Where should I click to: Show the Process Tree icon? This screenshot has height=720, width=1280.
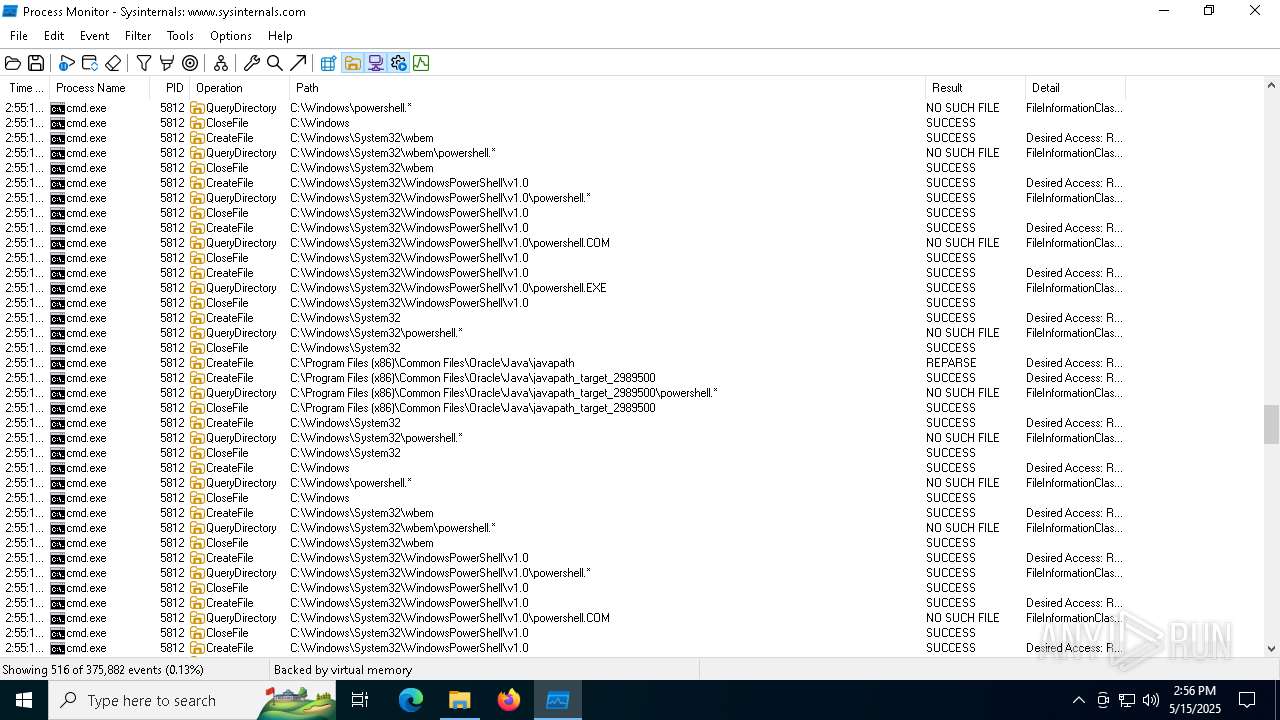[221, 63]
